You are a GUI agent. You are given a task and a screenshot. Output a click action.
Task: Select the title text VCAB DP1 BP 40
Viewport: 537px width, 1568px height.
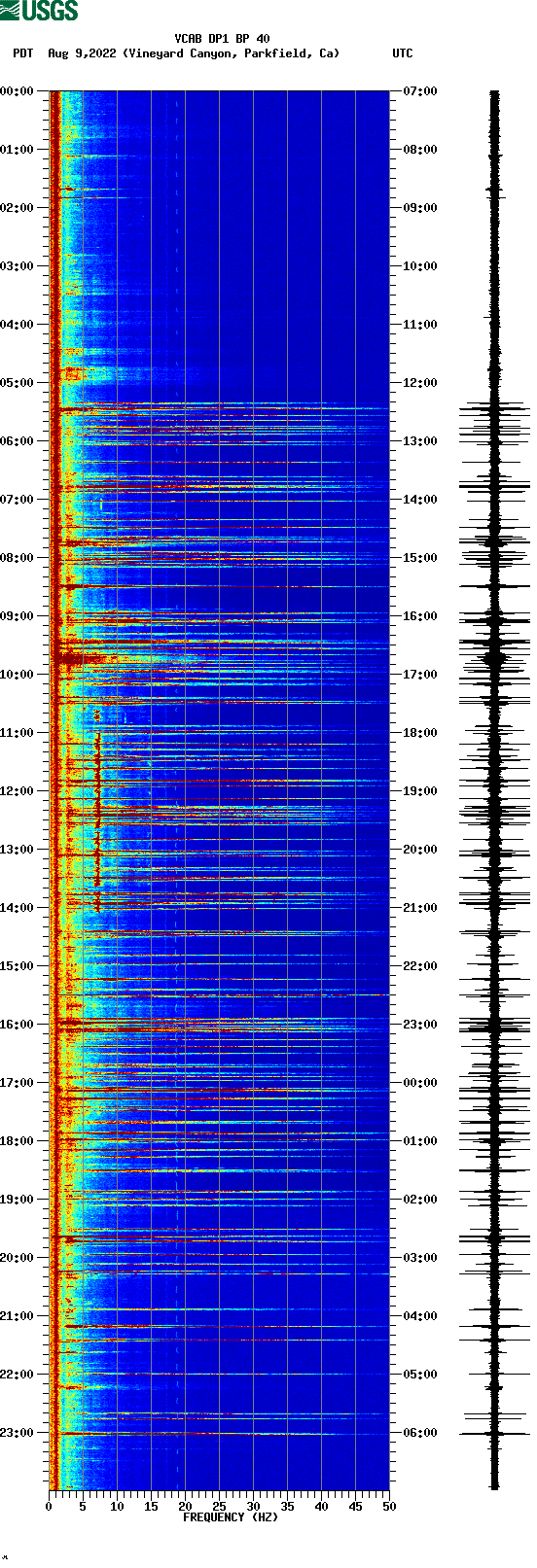[x=223, y=39]
